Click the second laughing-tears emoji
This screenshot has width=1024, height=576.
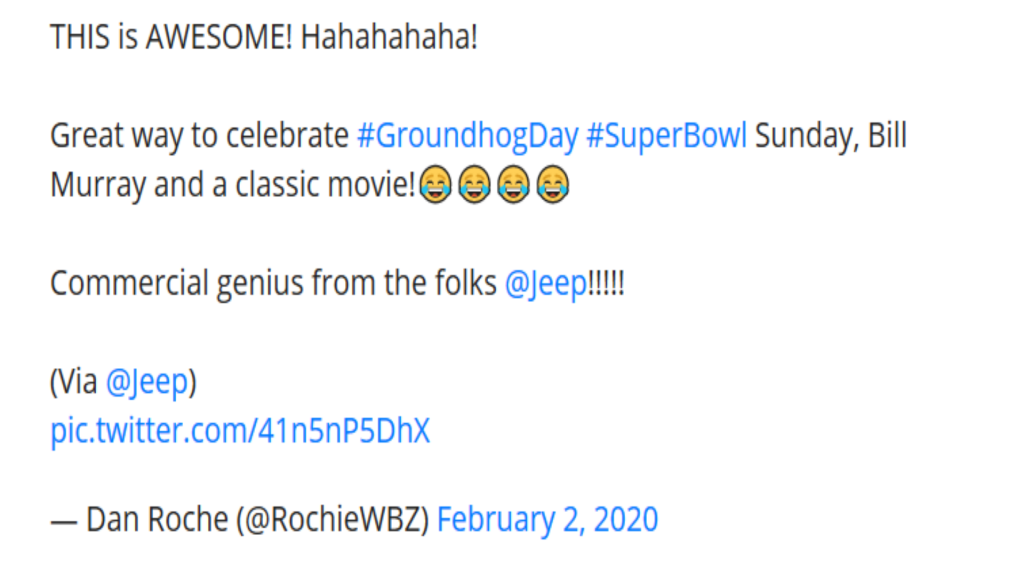[x=474, y=185]
